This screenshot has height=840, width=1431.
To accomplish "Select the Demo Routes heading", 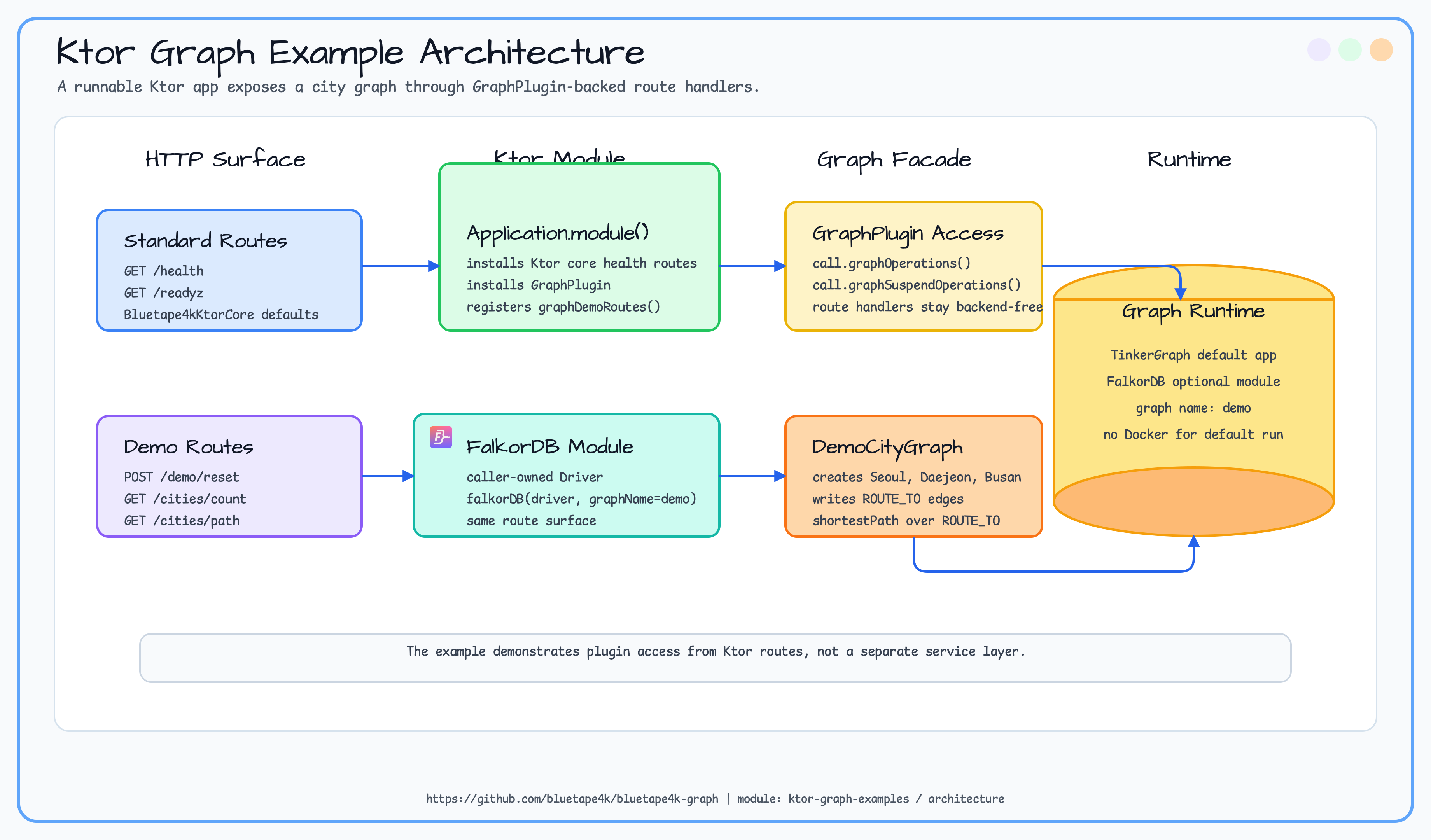I will pos(189,447).
